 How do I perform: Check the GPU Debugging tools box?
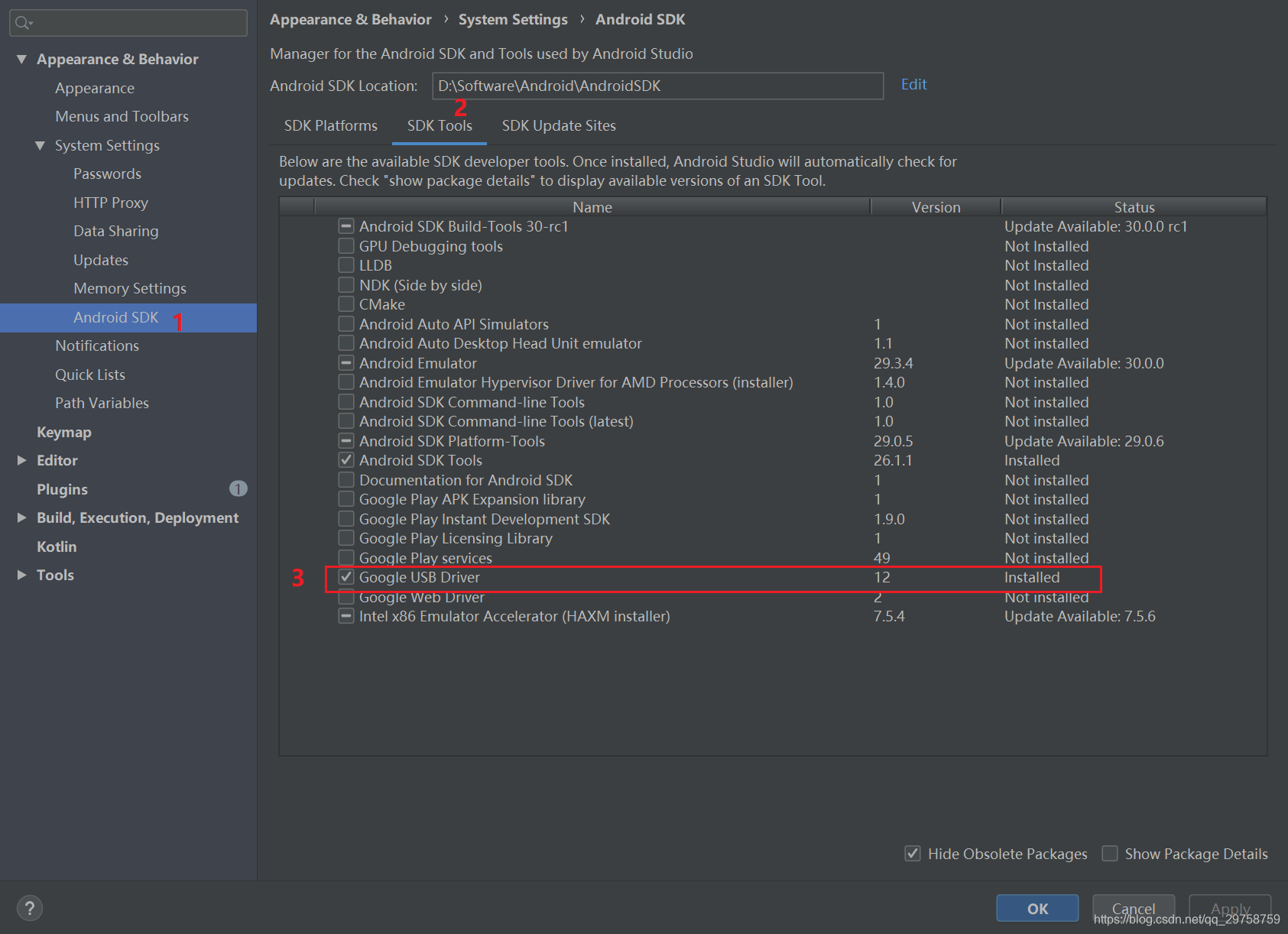pos(346,246)
